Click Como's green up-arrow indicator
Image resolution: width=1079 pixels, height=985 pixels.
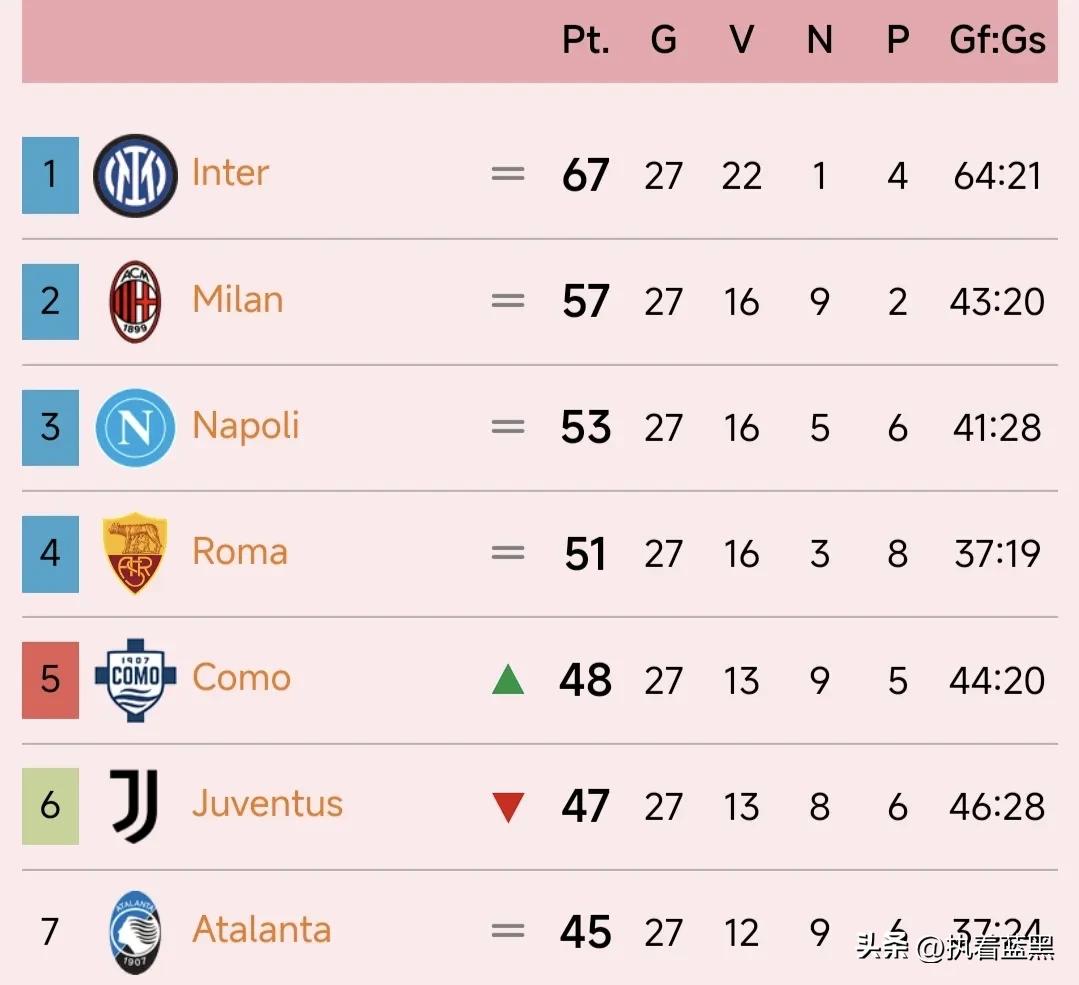coord(508,680)
